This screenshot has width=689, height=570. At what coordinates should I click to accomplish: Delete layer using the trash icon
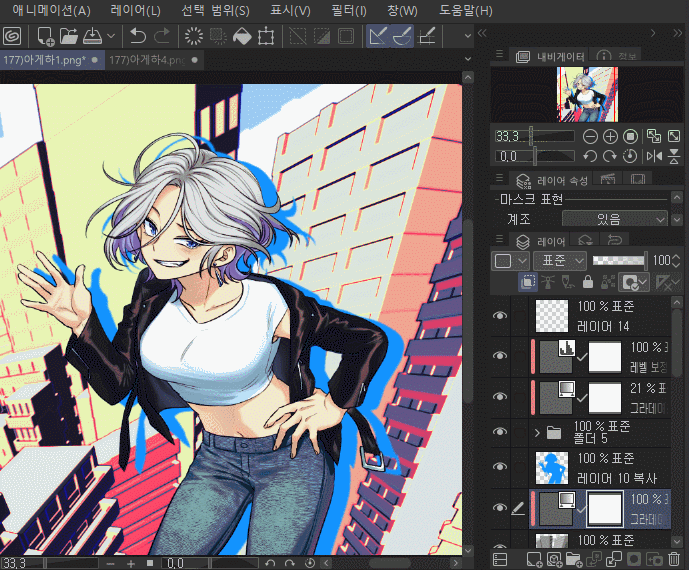(673, 557)
